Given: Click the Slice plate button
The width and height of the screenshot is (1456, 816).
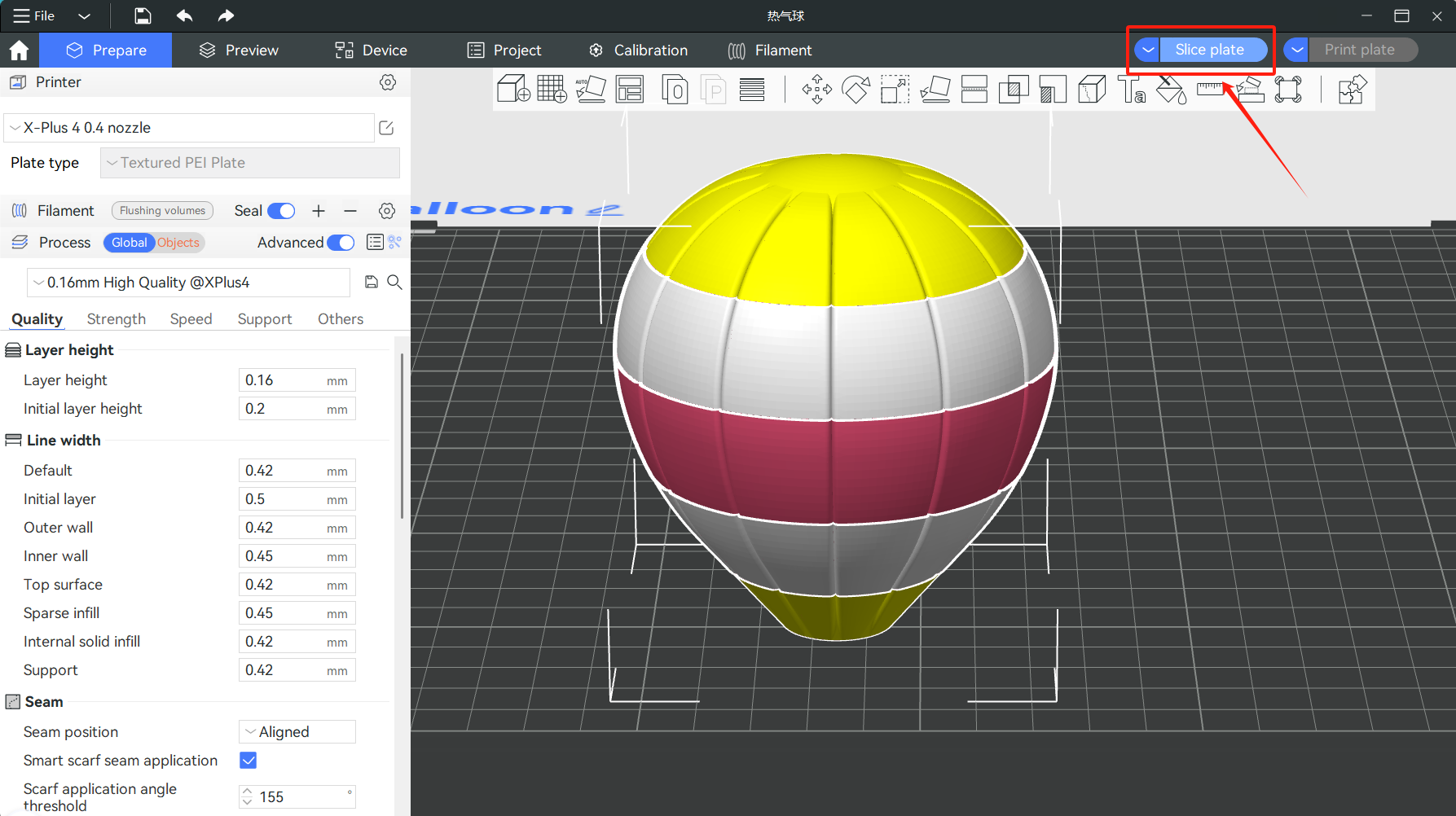Looking at the screenshot, I should coord(1214,50).
